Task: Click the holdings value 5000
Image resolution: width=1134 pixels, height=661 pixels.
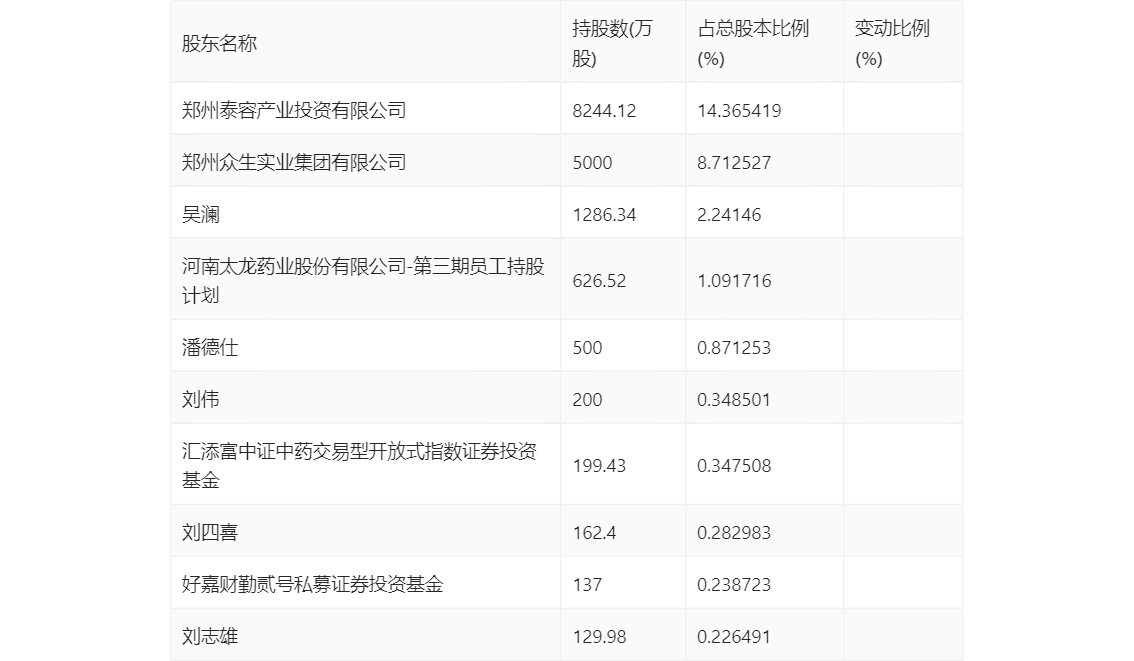Action: [x=592, y=163]
